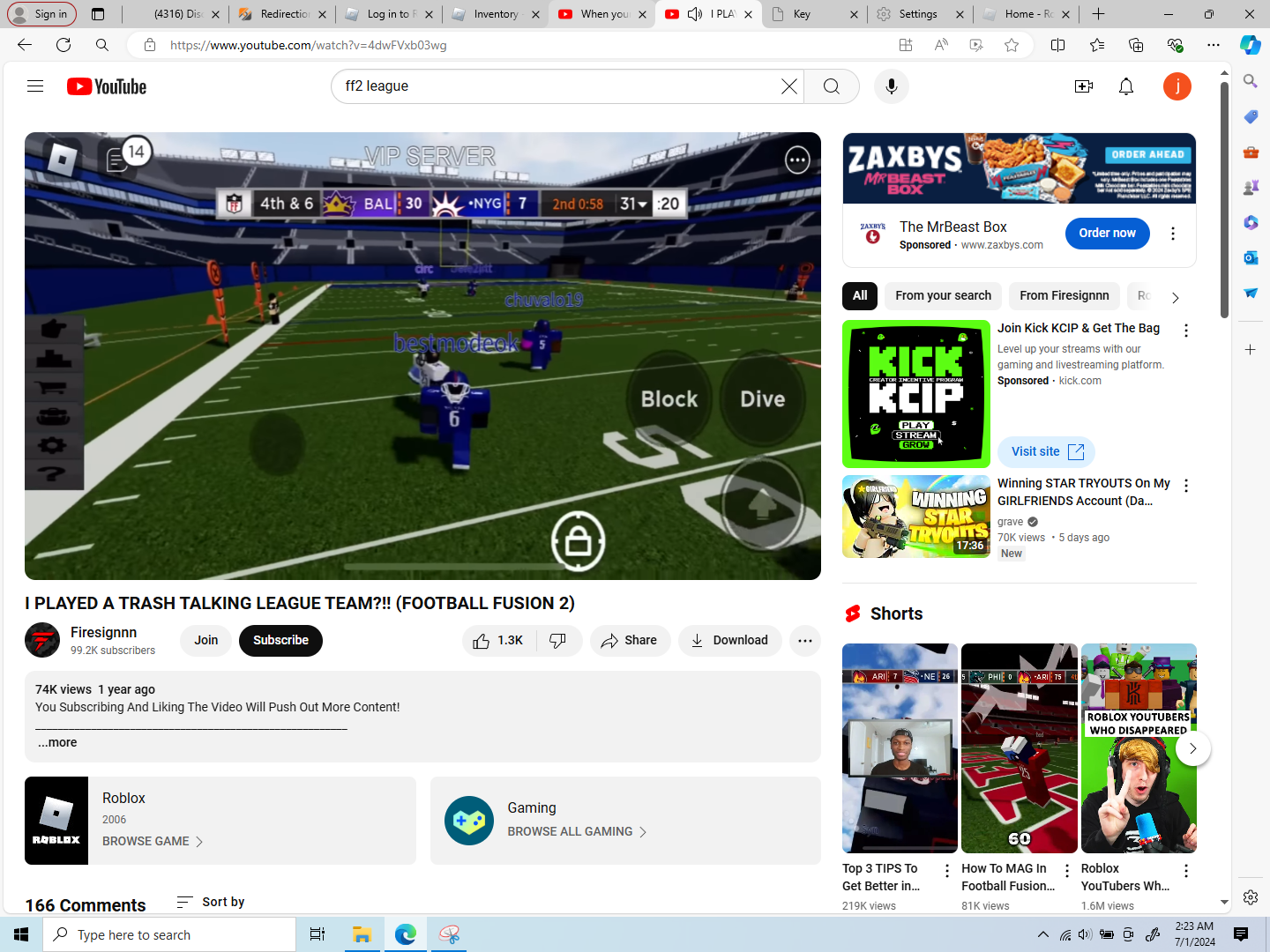
Task: Open the YouTube guide hamburger menu
Action: pyautogui.click(x=35, y=86)
